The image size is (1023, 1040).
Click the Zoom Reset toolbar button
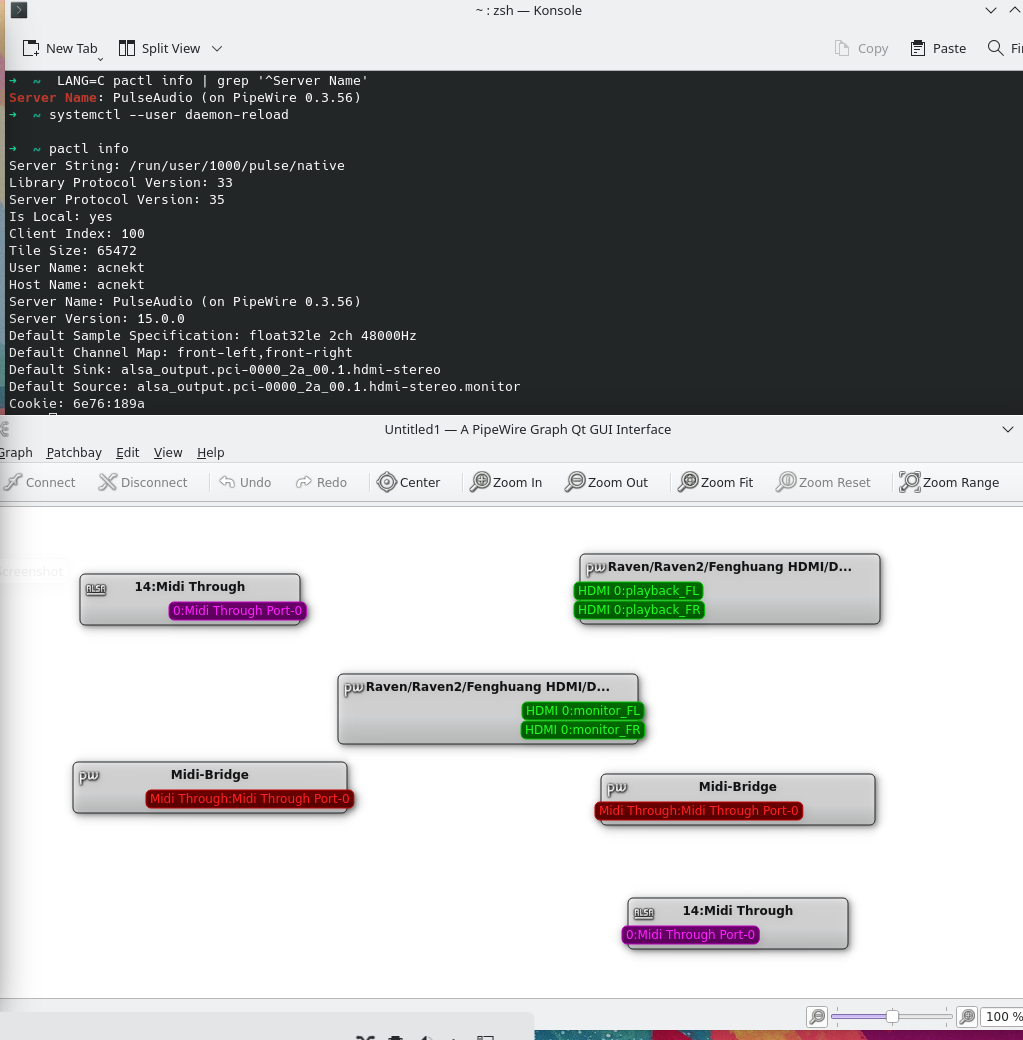823,482
